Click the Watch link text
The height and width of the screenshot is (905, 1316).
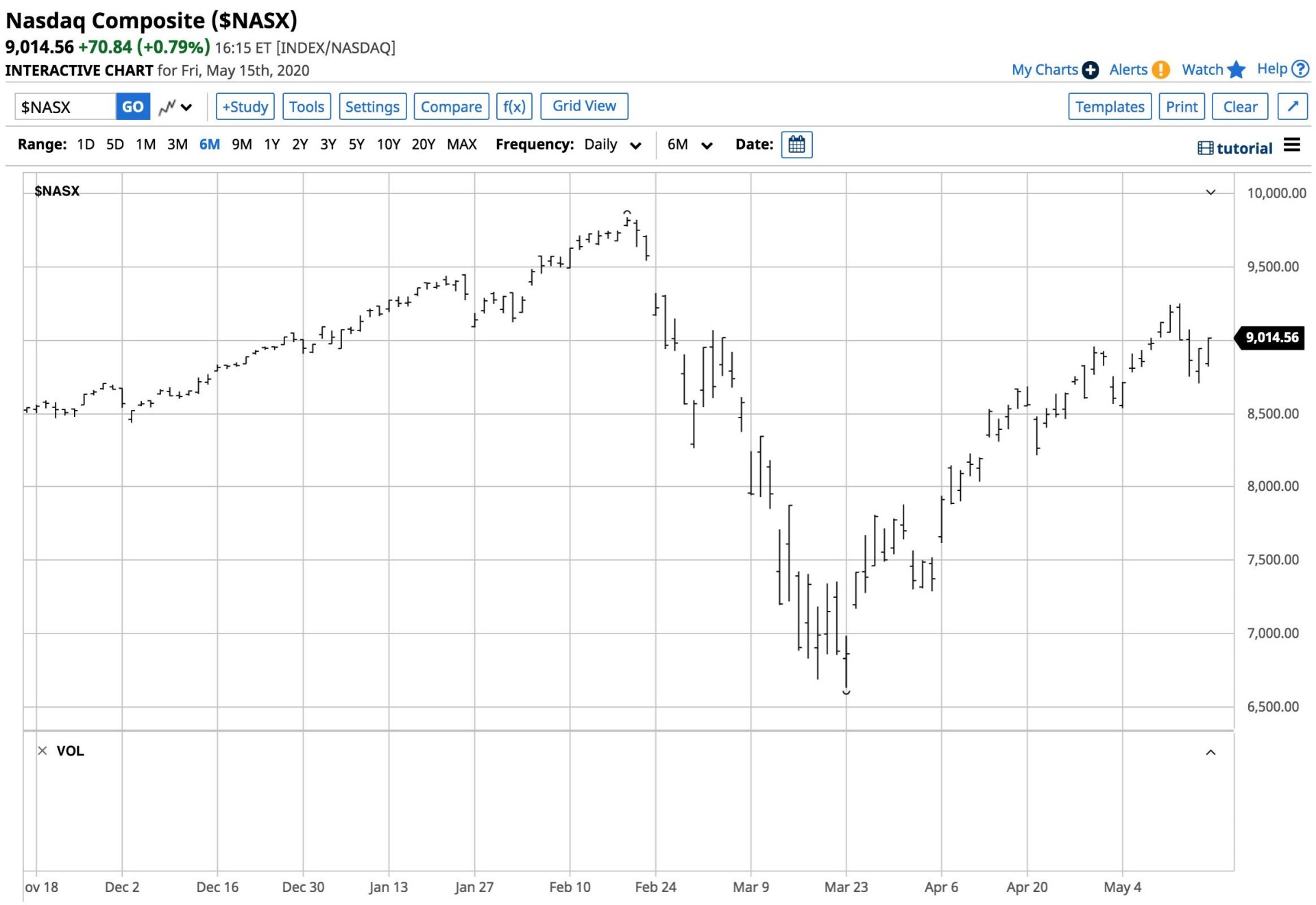pyautogui.click(x=1202, y=70)
